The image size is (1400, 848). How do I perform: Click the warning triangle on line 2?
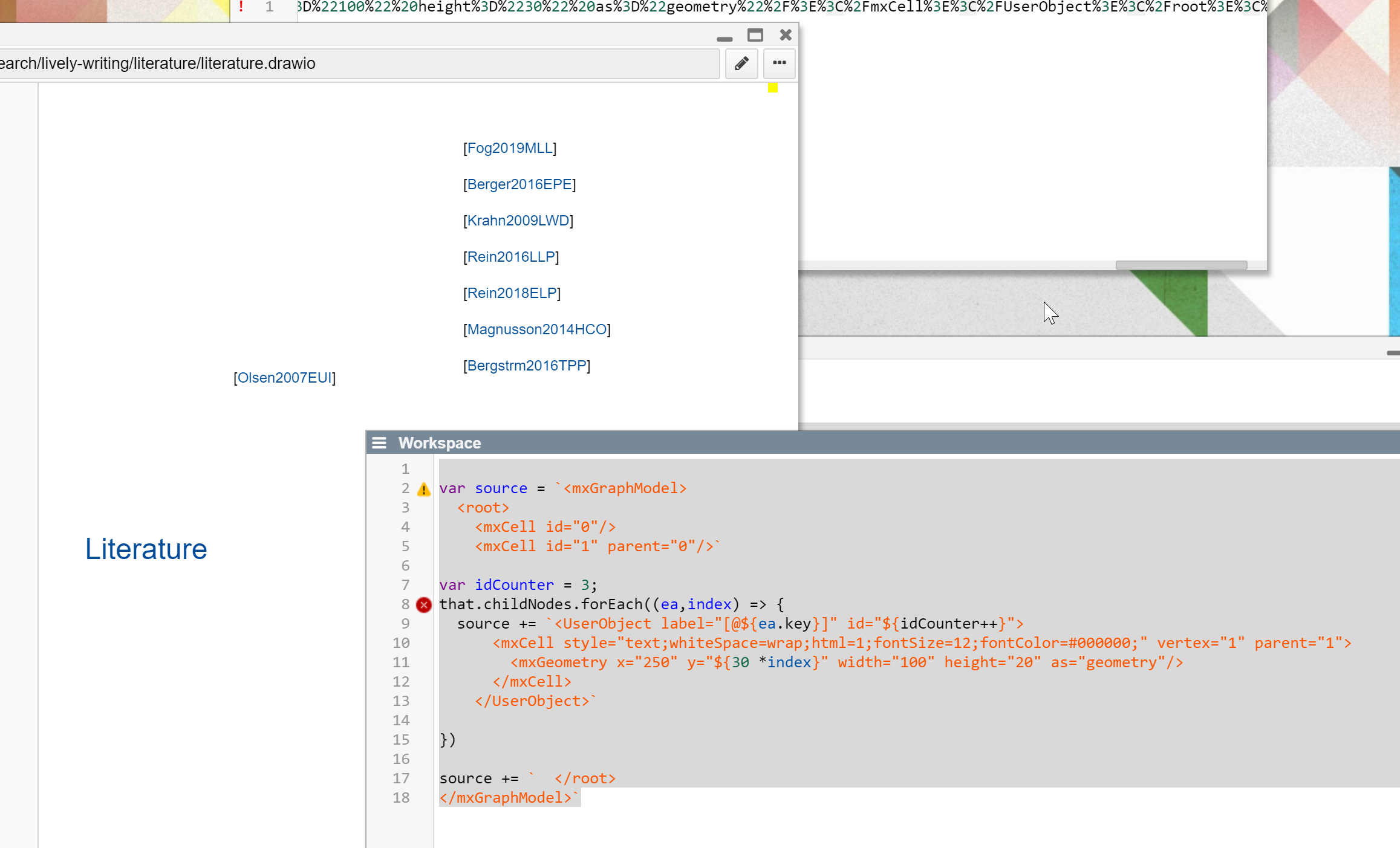(424, 489)
